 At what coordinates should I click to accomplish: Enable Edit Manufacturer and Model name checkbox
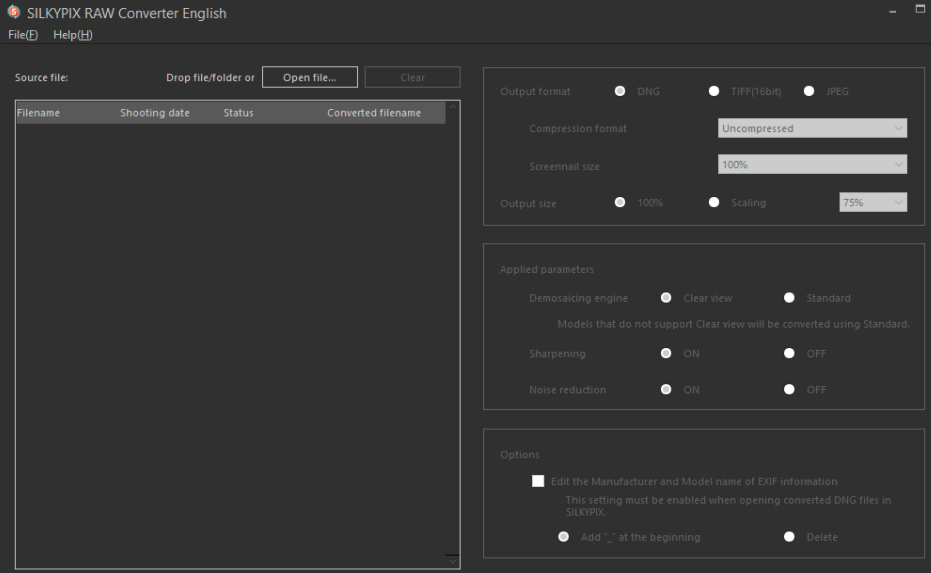click(538, 481)
